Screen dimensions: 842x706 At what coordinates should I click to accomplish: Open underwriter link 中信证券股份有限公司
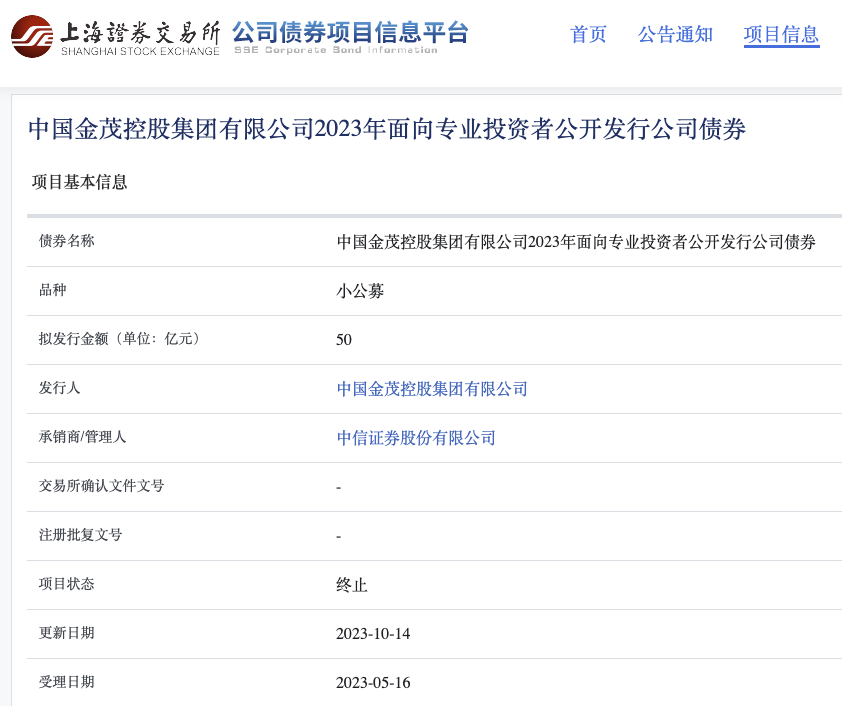[416, 438]
